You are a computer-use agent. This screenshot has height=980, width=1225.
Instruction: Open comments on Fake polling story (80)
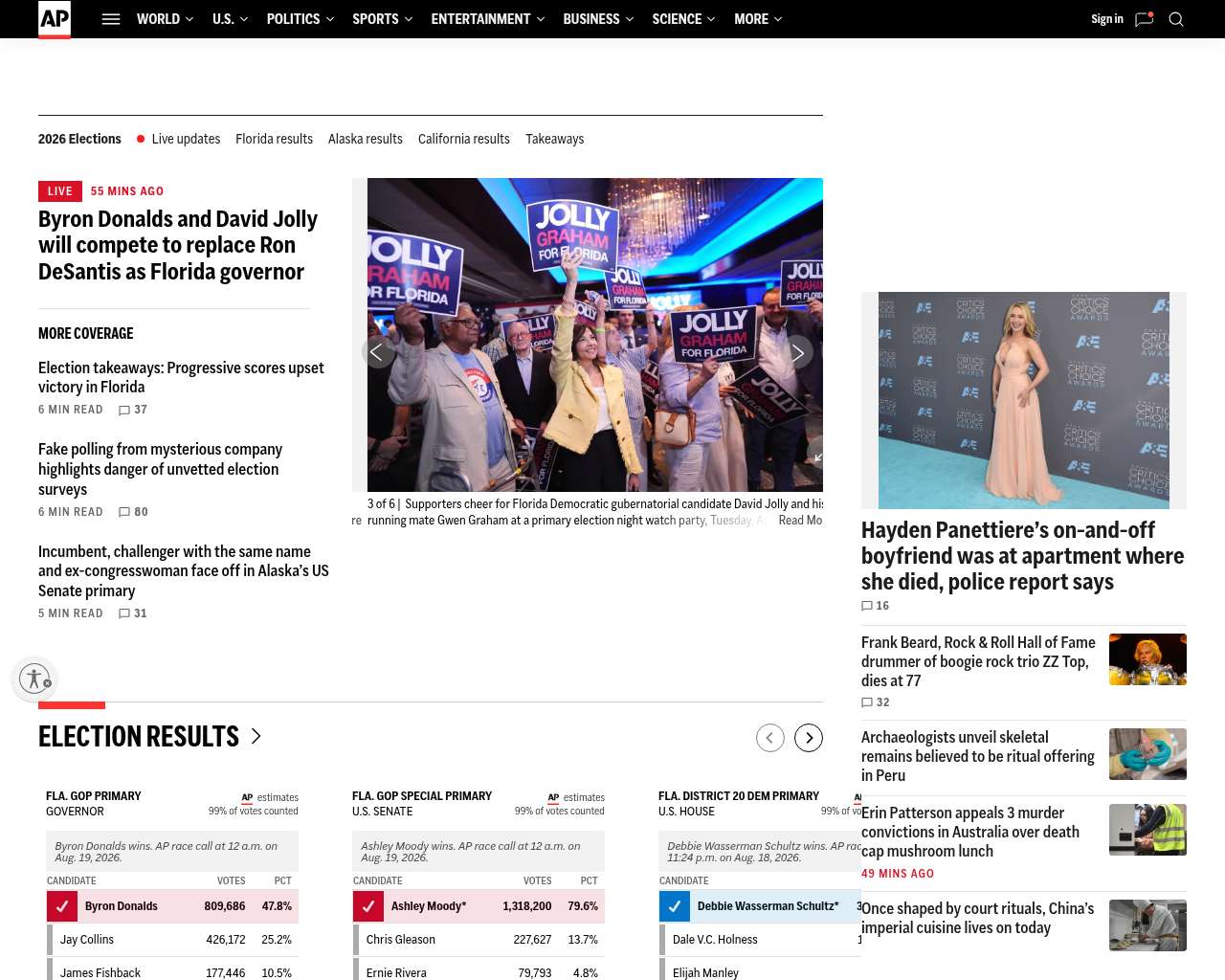point(133,512)
